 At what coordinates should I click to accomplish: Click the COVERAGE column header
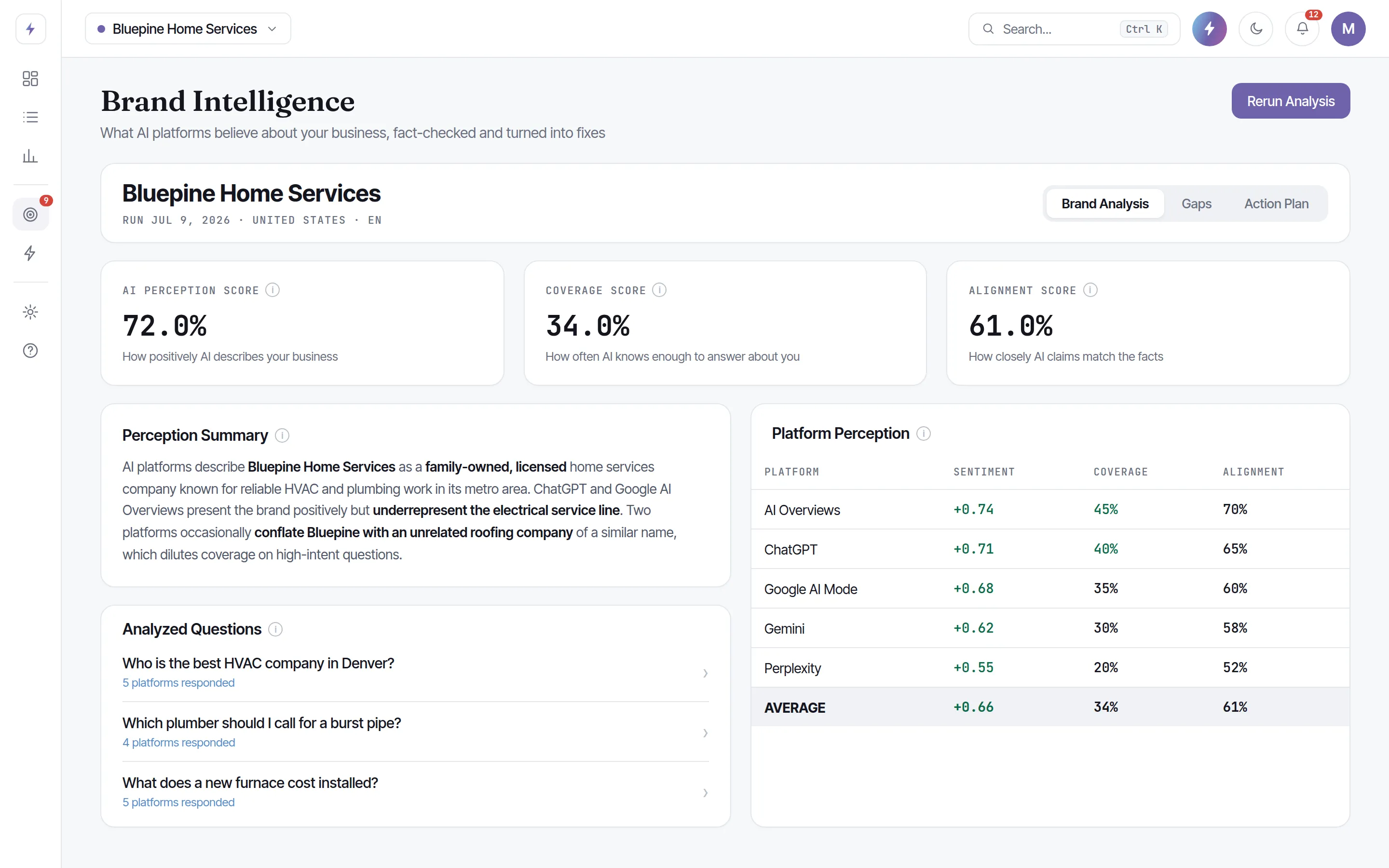pyautogui.click(x=1120, y=472)
